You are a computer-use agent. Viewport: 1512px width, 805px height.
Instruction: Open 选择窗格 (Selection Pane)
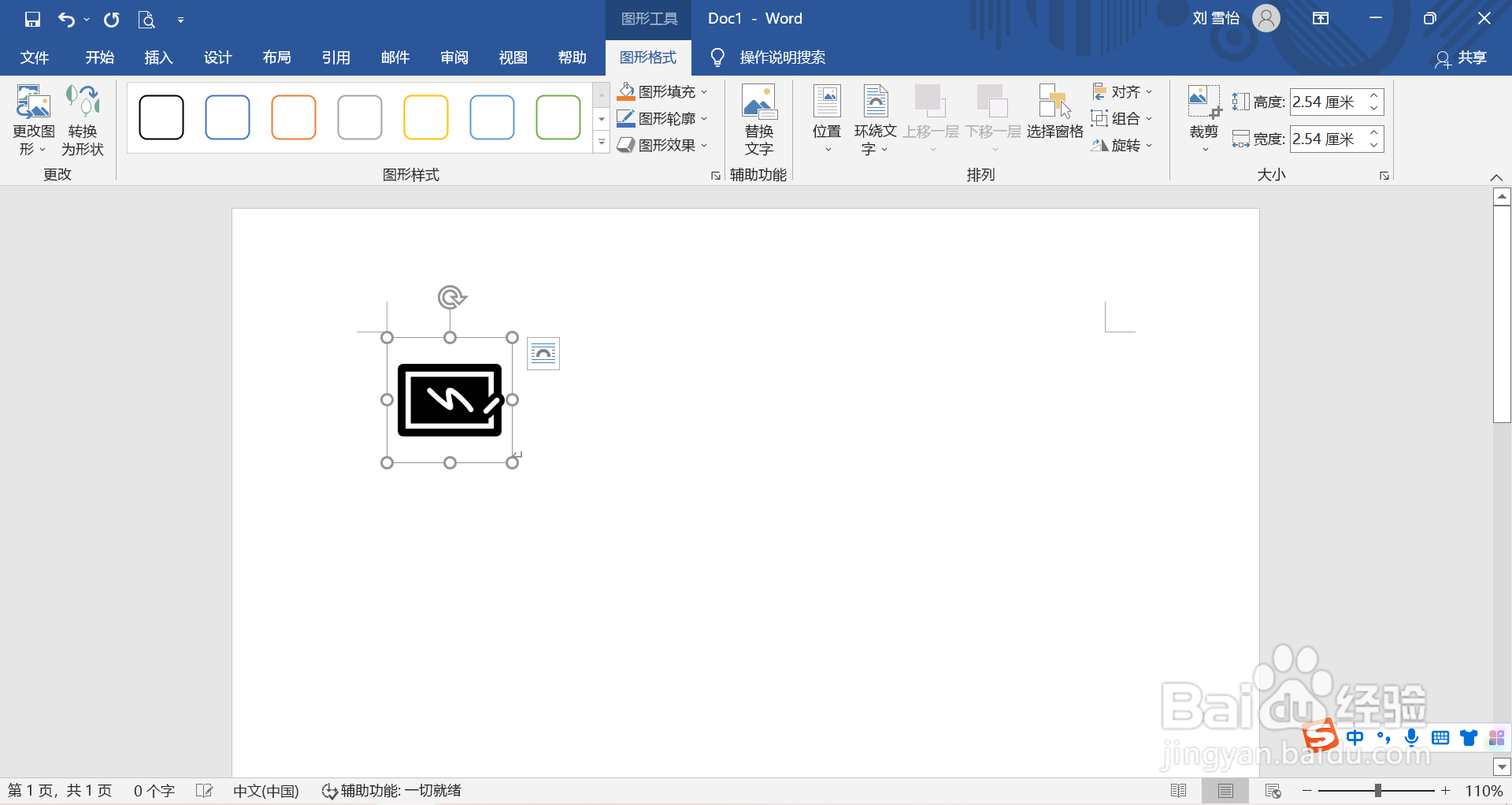[x=1054, y=117]
